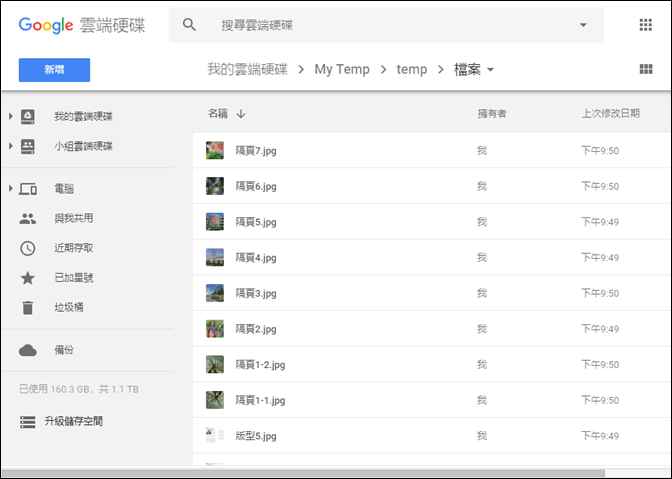Image resolution: width=672 pixels, height=479 pixels.
Task: Open Backups cloud icon
Action: [x=27, y=350]
